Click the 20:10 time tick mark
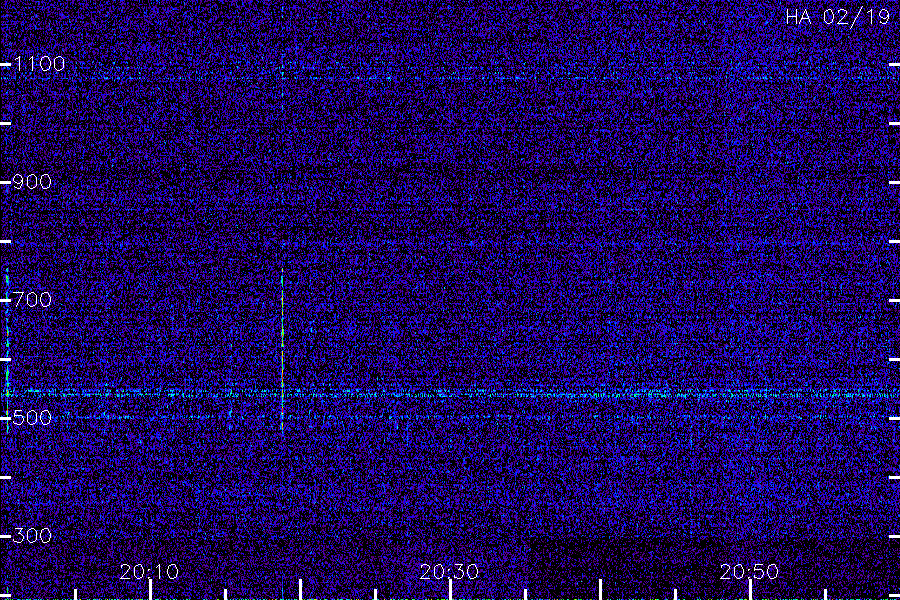This screenshot has width=900, height=600. [150, 590]
